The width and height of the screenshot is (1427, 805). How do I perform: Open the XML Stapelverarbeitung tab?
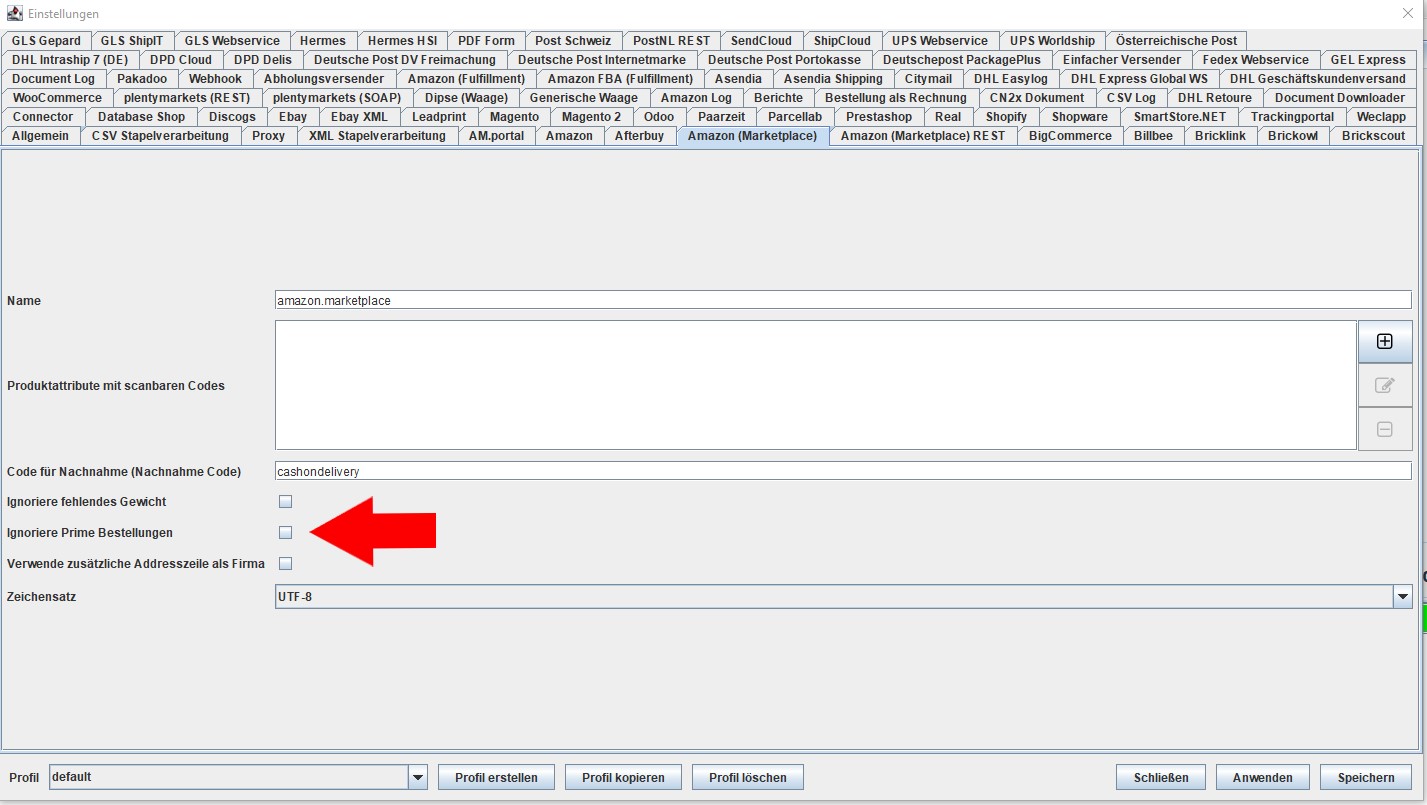coord(377,135)
